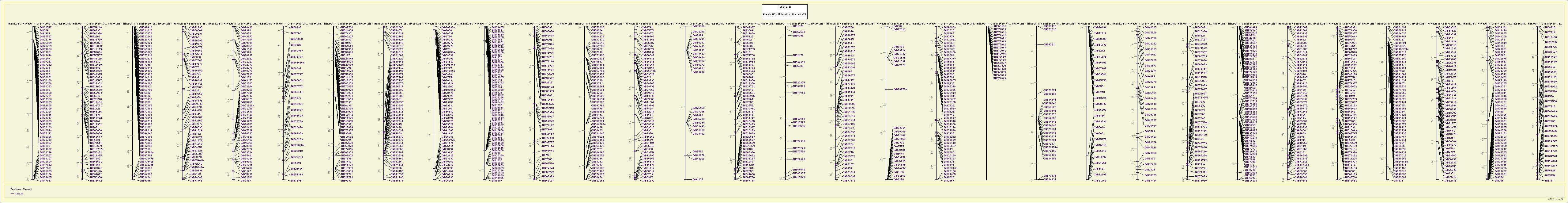Select marker IWB39517 on the first map
Screen dimensions: 1568x203
click(46, 27)
